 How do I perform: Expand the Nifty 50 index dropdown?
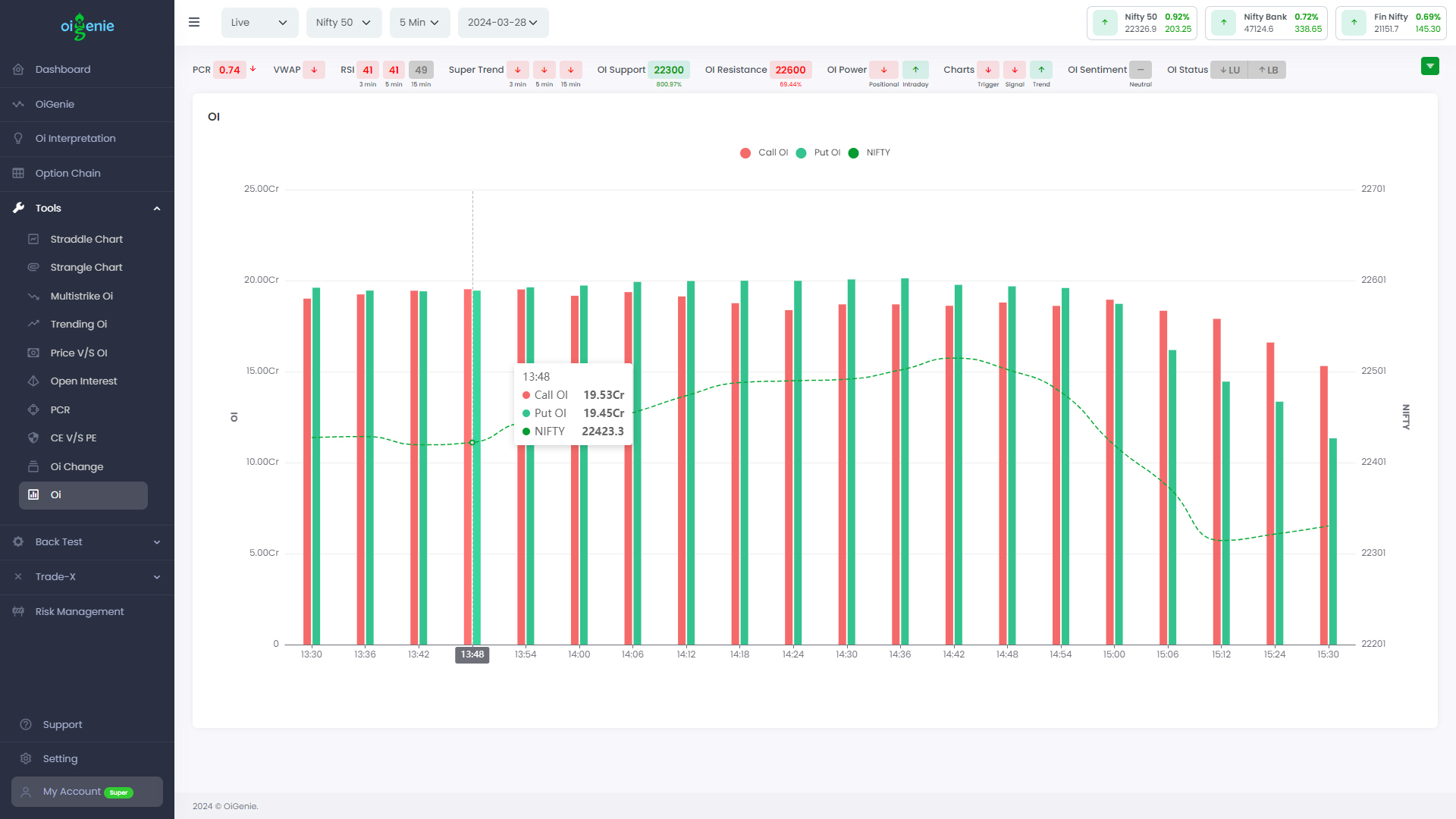point(341,22)
